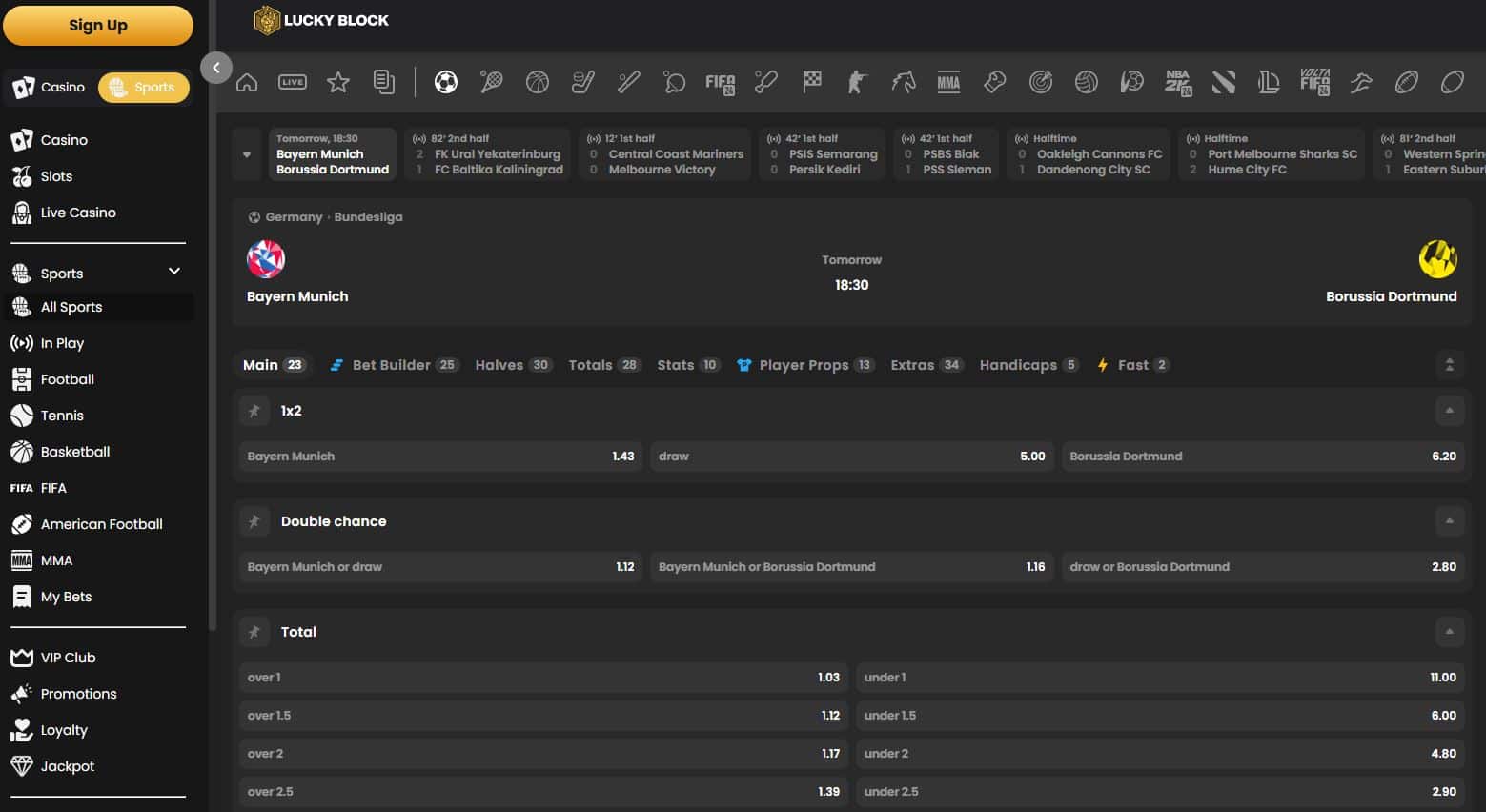
Task: Select the Volta FIFA icon
Action: (1315, 83)
